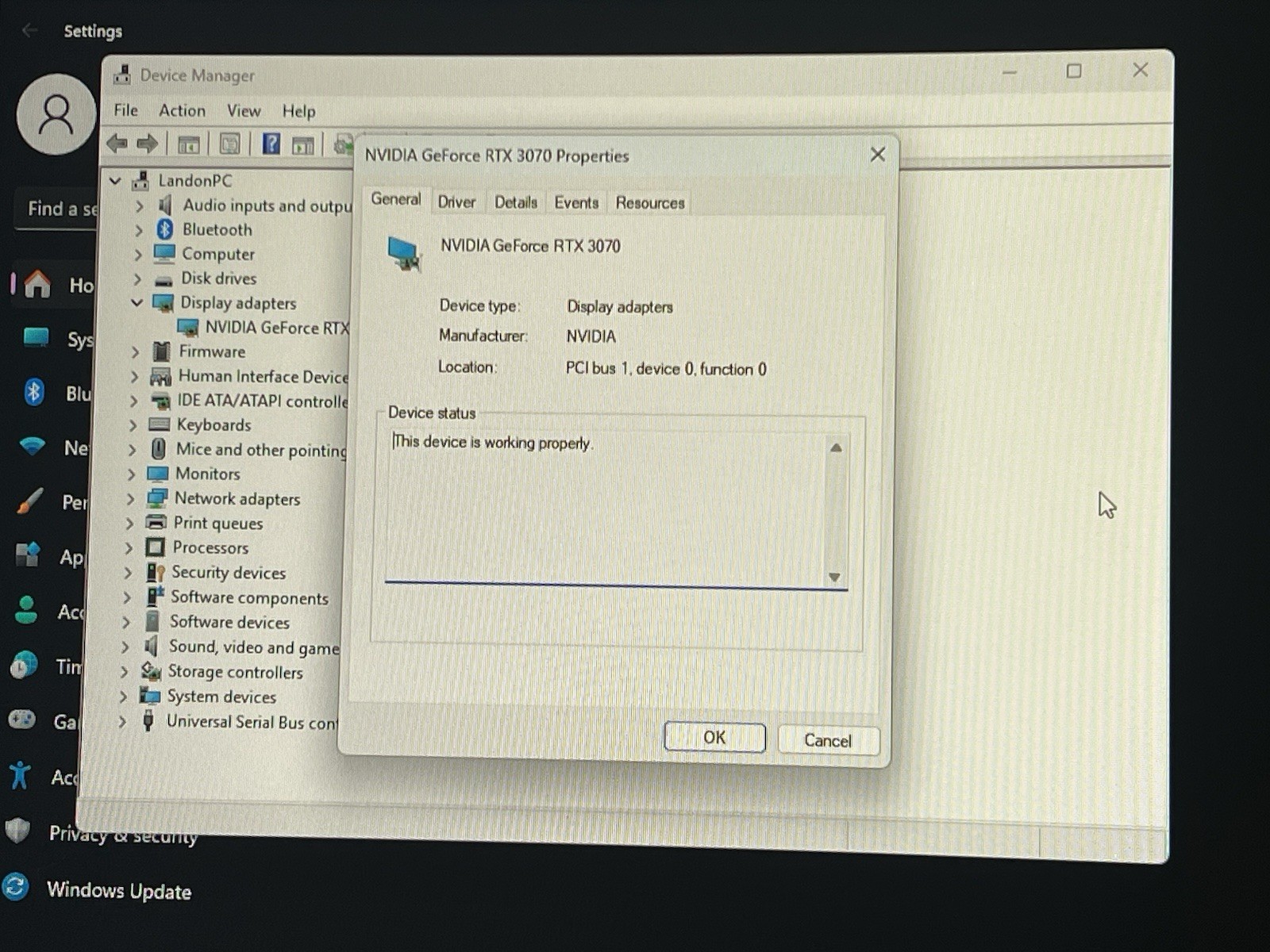
Task: Go back using Settings back arrow
Action: coord(30,30)
